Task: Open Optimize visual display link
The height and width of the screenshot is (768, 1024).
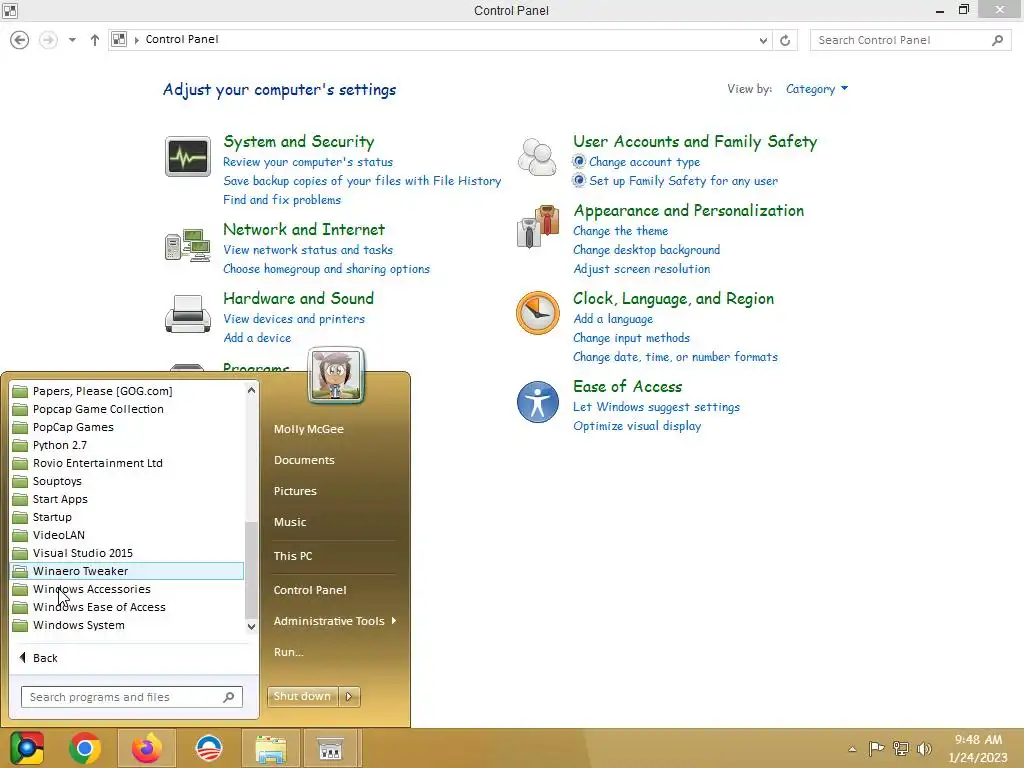Action: 637,426
